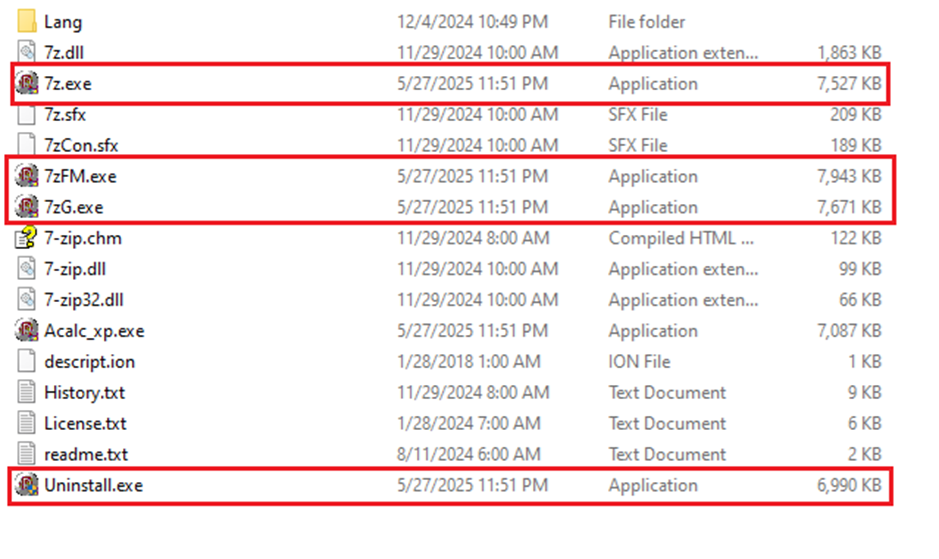Click the 209 KB size of 7z.sfx
This screenshot has width=939, height=559.
click(x=856, y=114)
